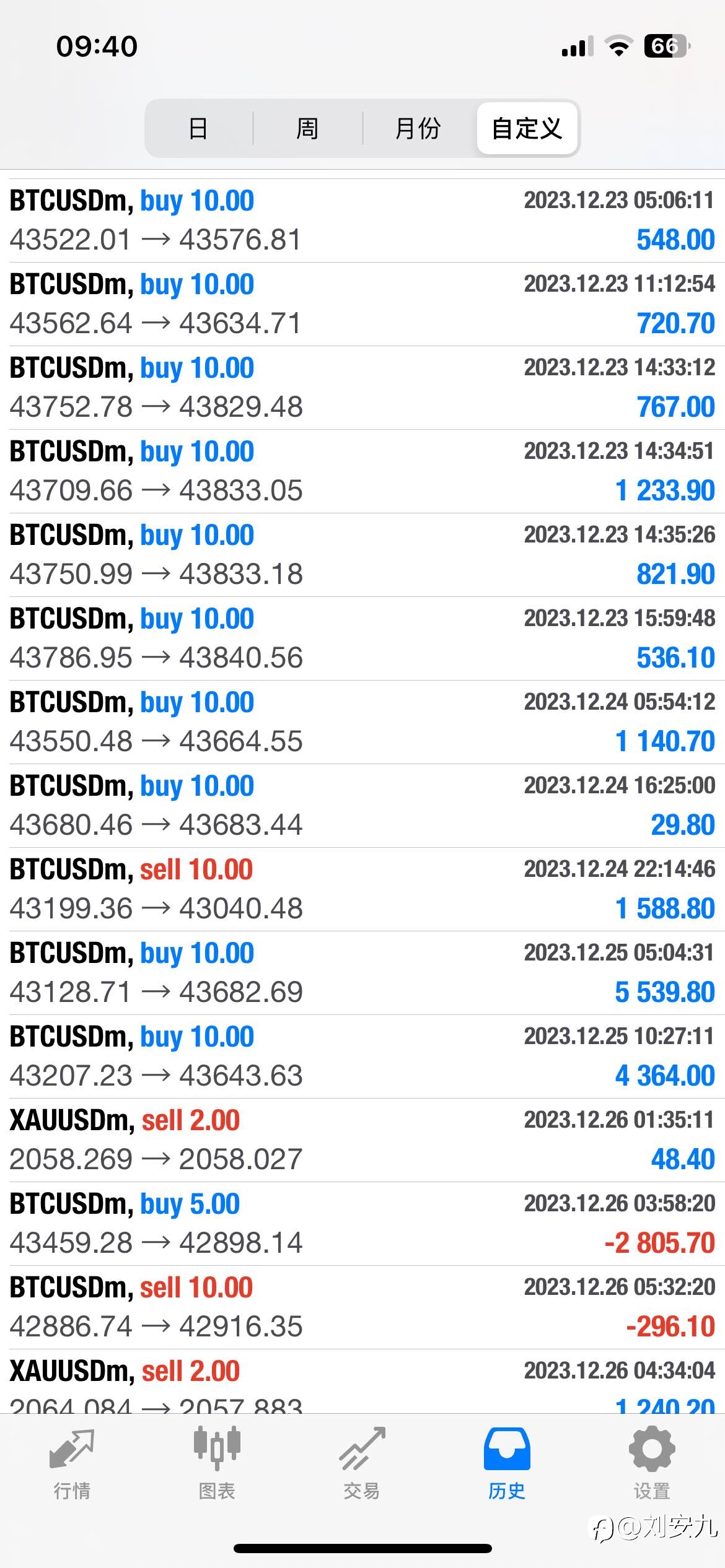The height and width of the screenshot is (1568, 725).
Task: Switch period filter to 日
Action: tap(198, 129)
